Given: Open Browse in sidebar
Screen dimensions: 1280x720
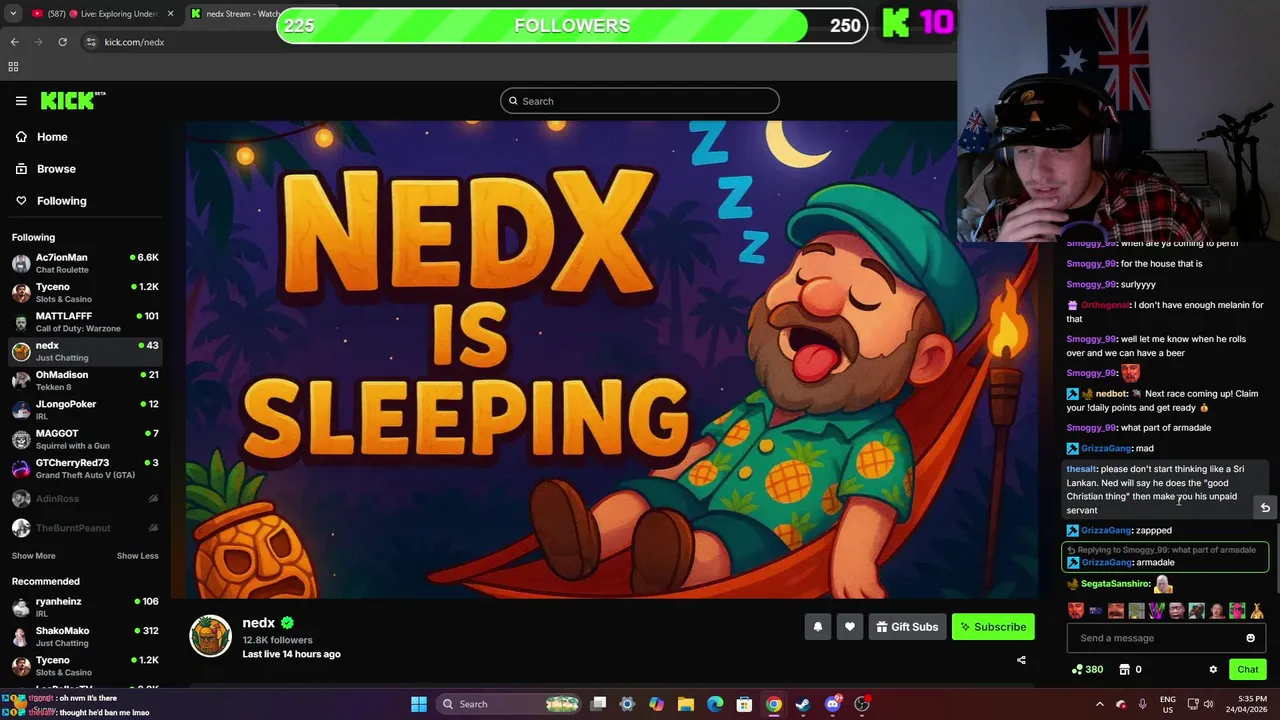Looking at the screenshot, I should coord(56,169).
